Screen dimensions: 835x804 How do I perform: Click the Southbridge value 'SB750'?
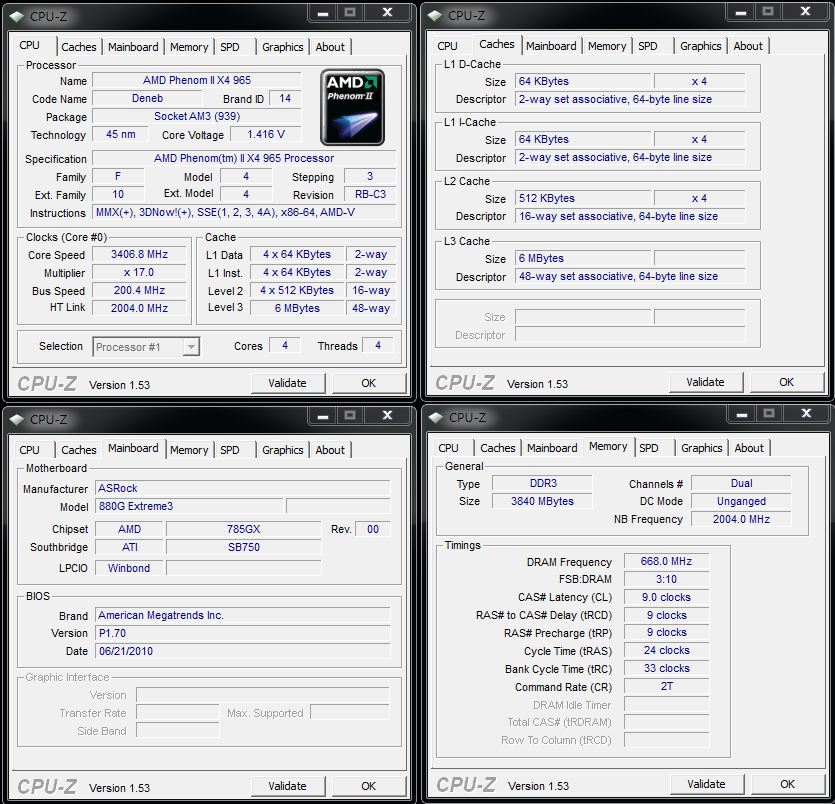(x=243, y=547)
